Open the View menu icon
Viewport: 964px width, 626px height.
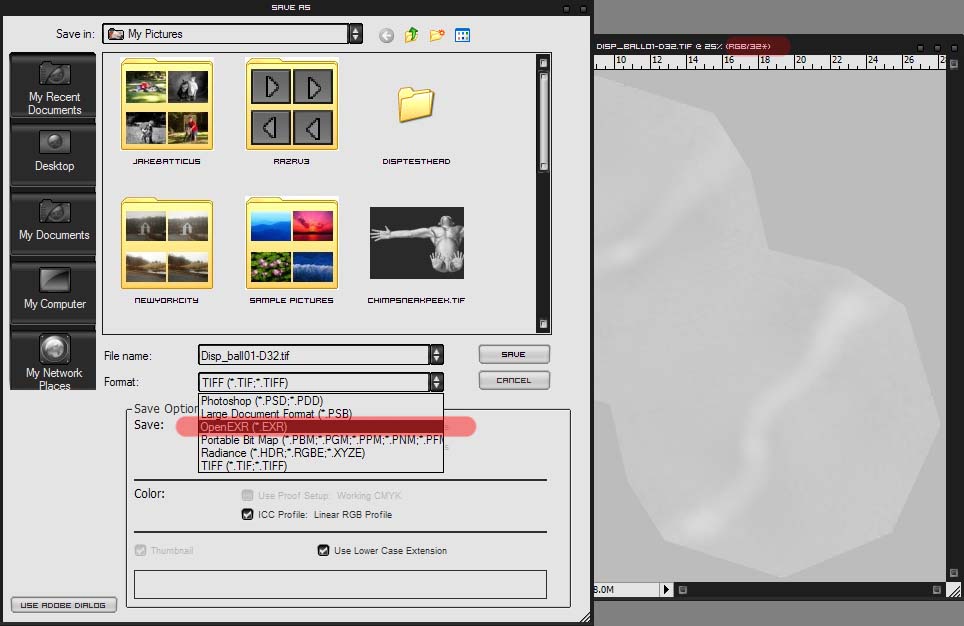click(462, 35)
